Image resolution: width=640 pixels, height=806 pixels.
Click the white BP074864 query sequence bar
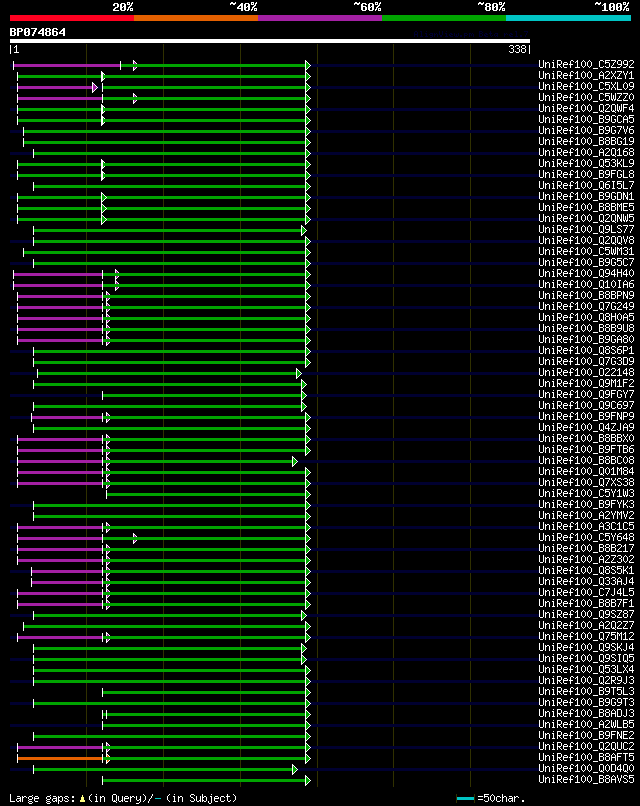270,41
